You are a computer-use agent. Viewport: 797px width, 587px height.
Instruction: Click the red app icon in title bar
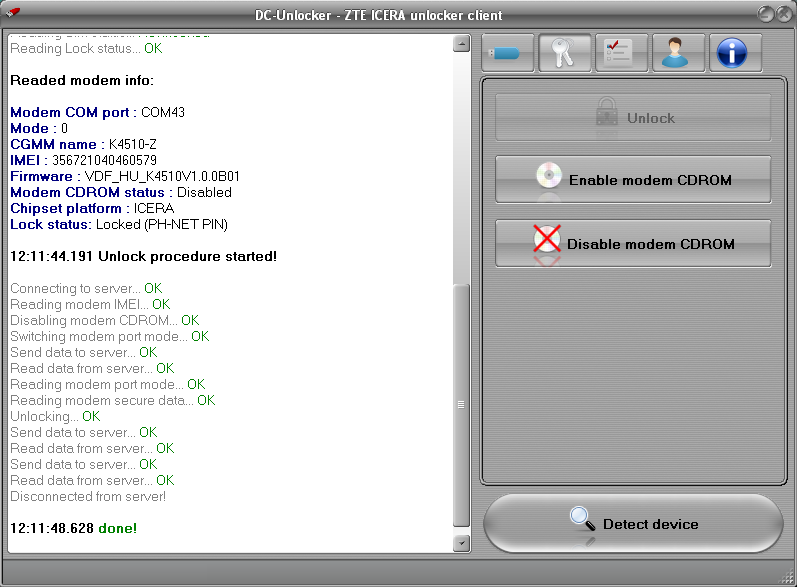(12, 11)
